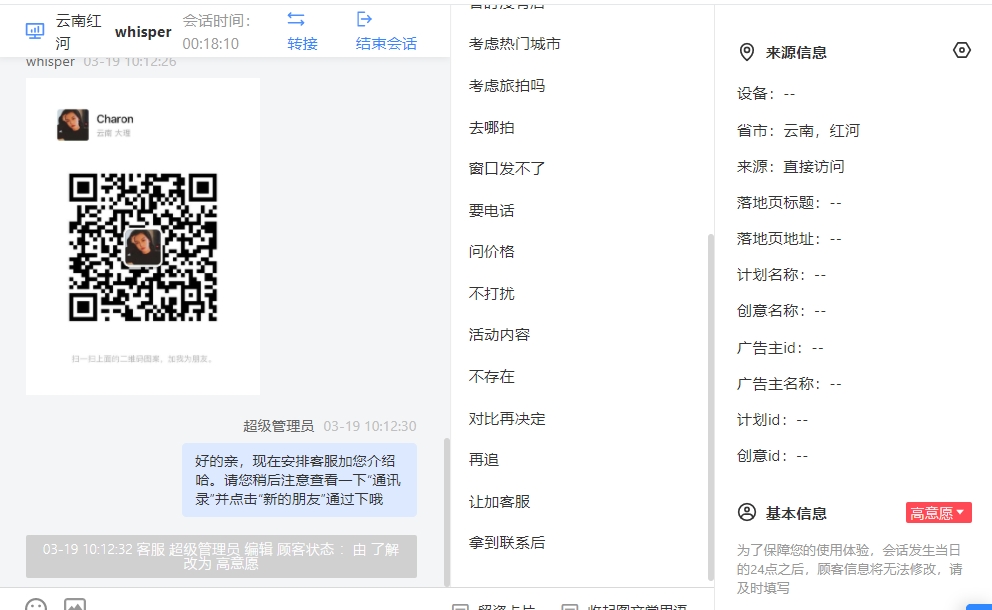Click the 计划id field row
This screenshot has width=992, height=610.
tap(772, 420)
